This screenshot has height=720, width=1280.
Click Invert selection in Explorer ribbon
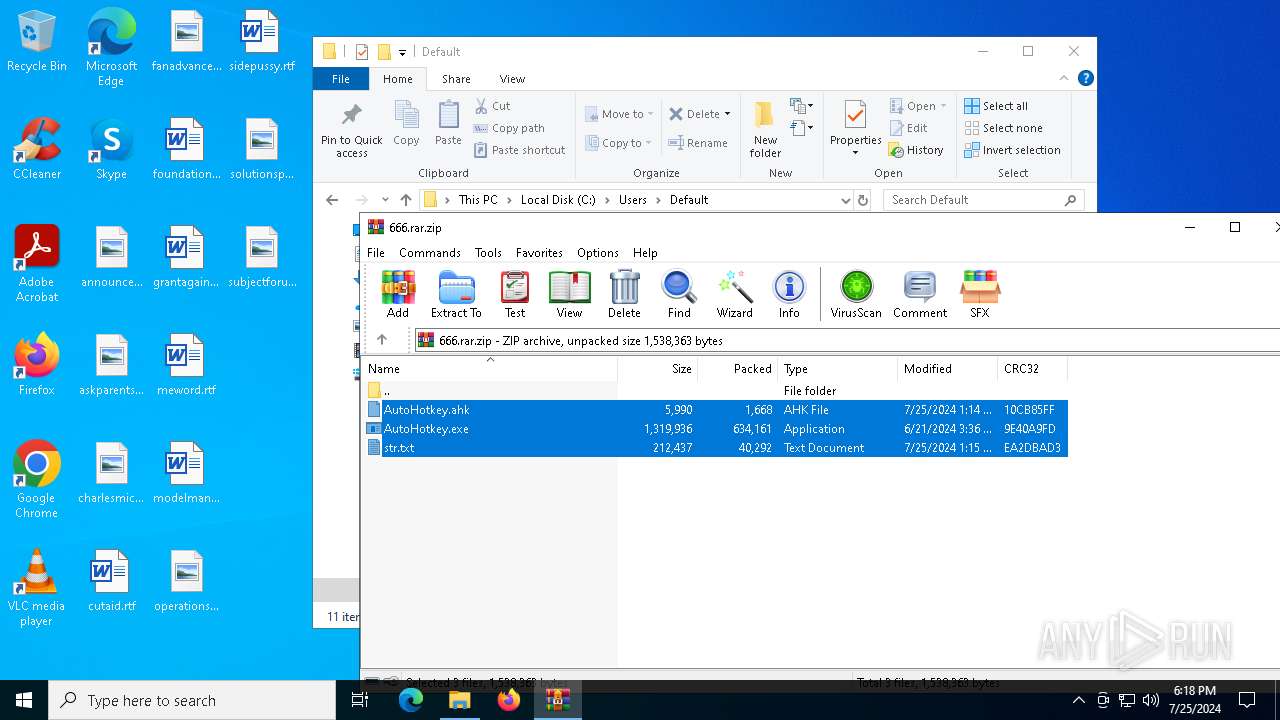(1013, 150)
